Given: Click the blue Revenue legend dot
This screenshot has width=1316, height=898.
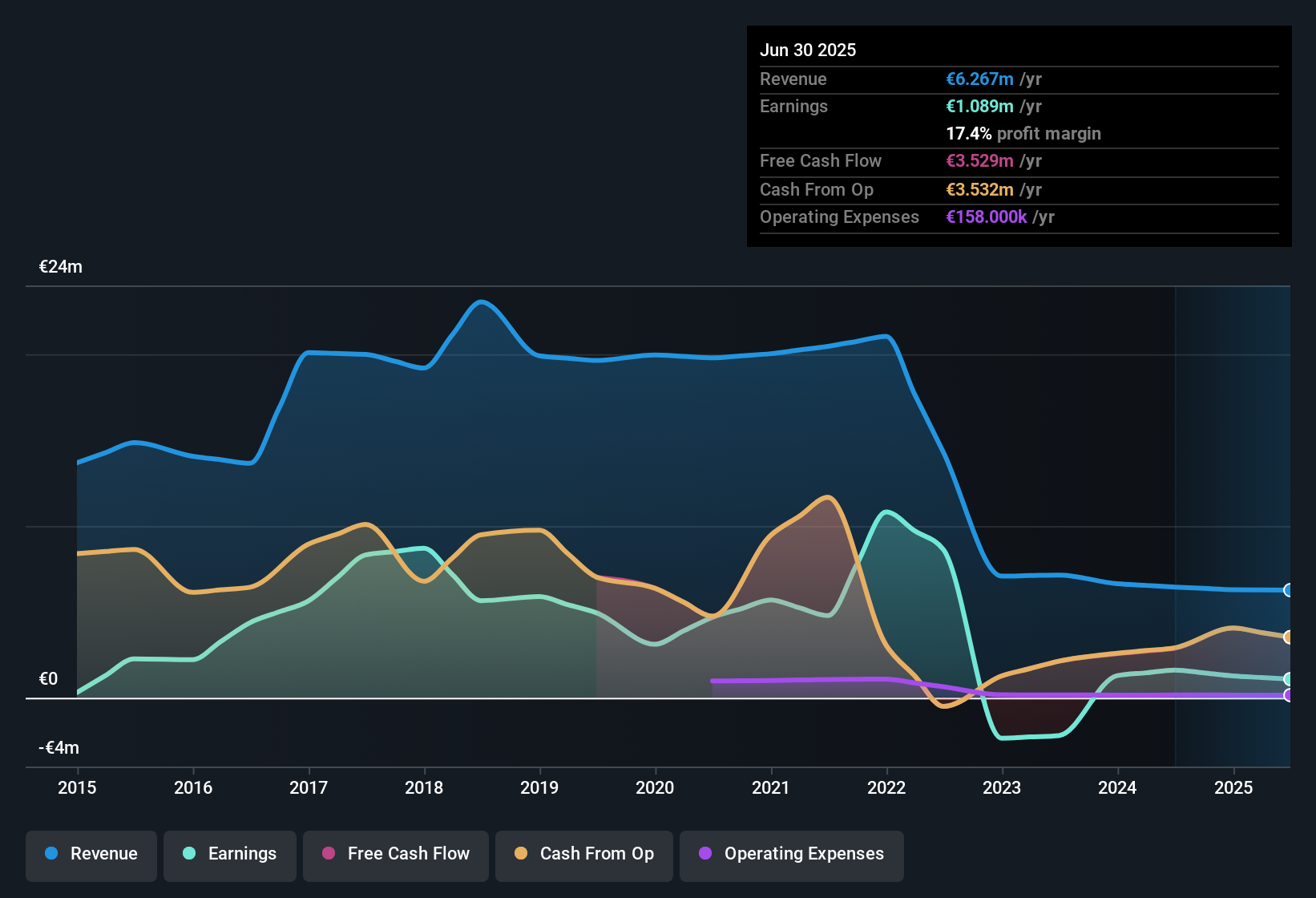Looking at the screenshot, I should coord(51,853).
